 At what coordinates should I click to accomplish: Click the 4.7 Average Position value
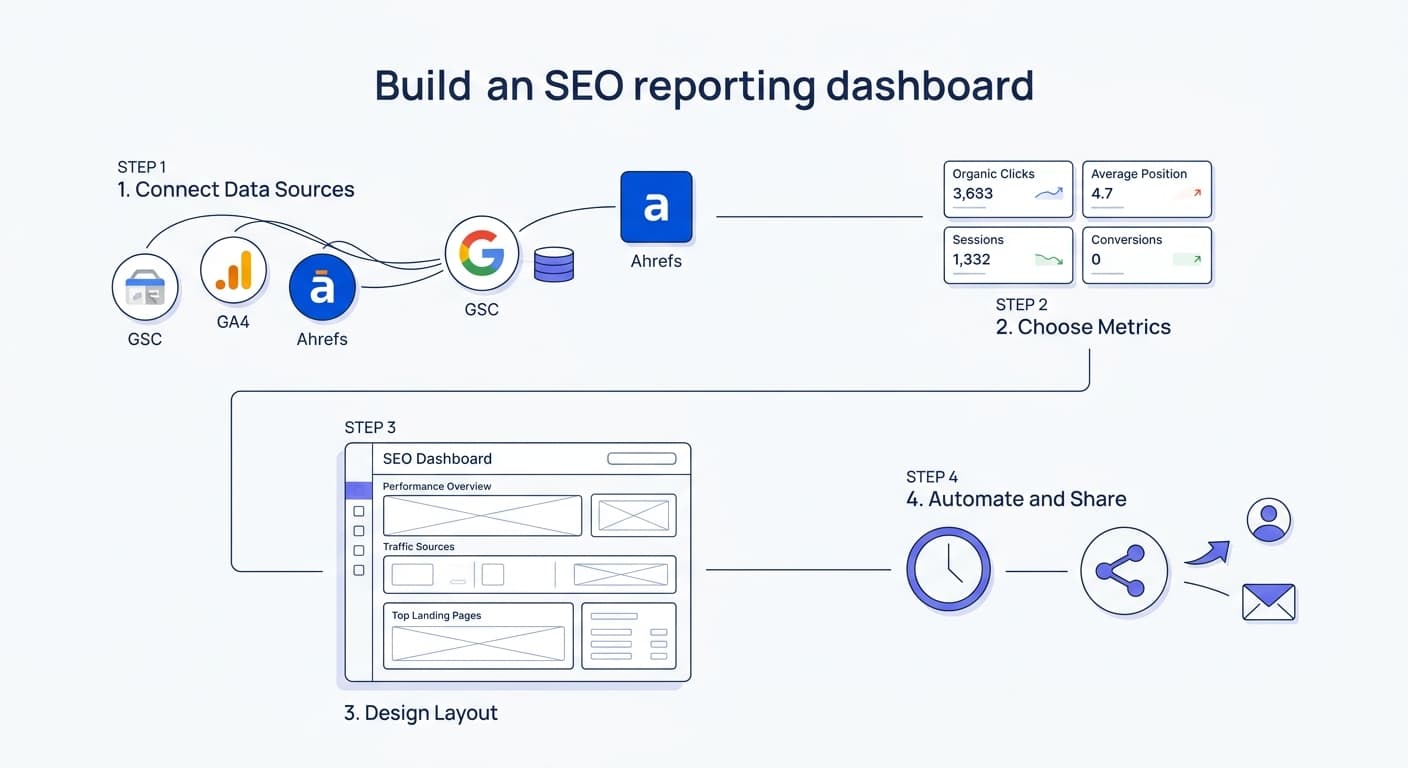tap(1102, 194)
